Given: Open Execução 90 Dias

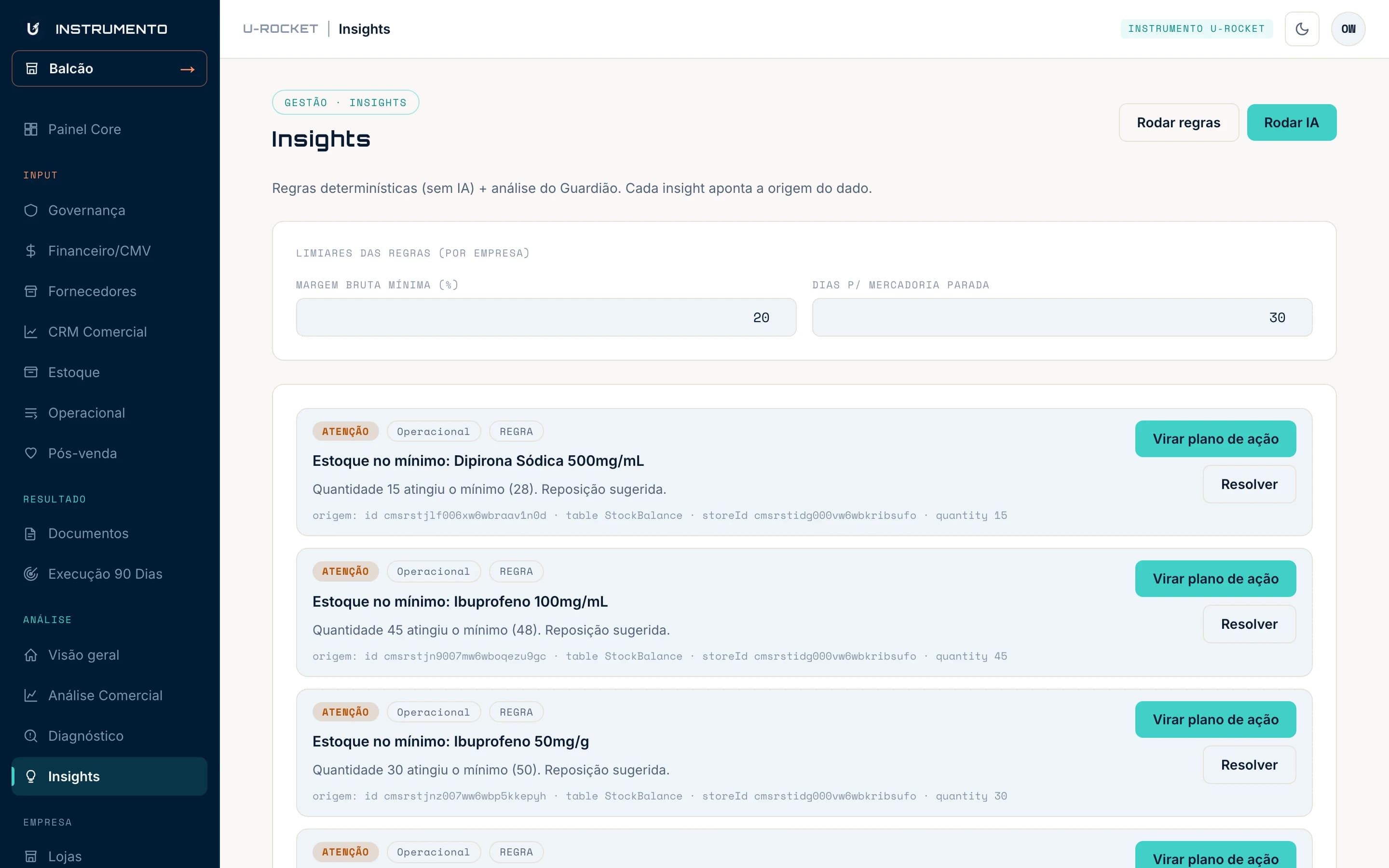Looking at the screenshot, I should click(x=109, y=574).
